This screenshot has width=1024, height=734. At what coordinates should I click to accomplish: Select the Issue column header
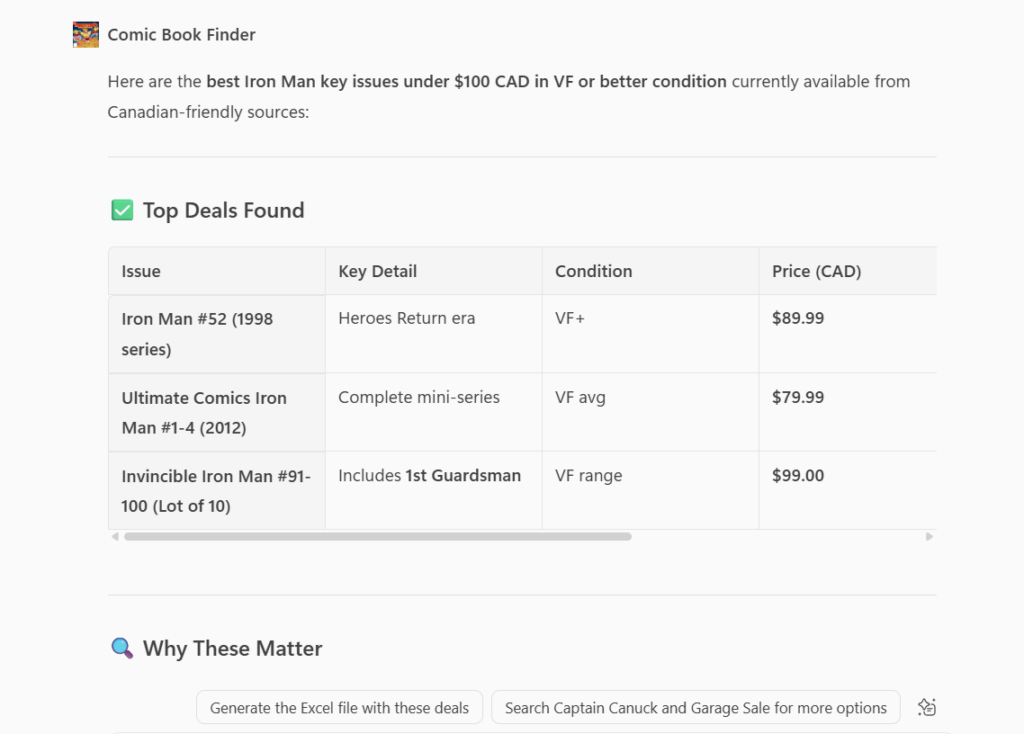pos(141,271)
